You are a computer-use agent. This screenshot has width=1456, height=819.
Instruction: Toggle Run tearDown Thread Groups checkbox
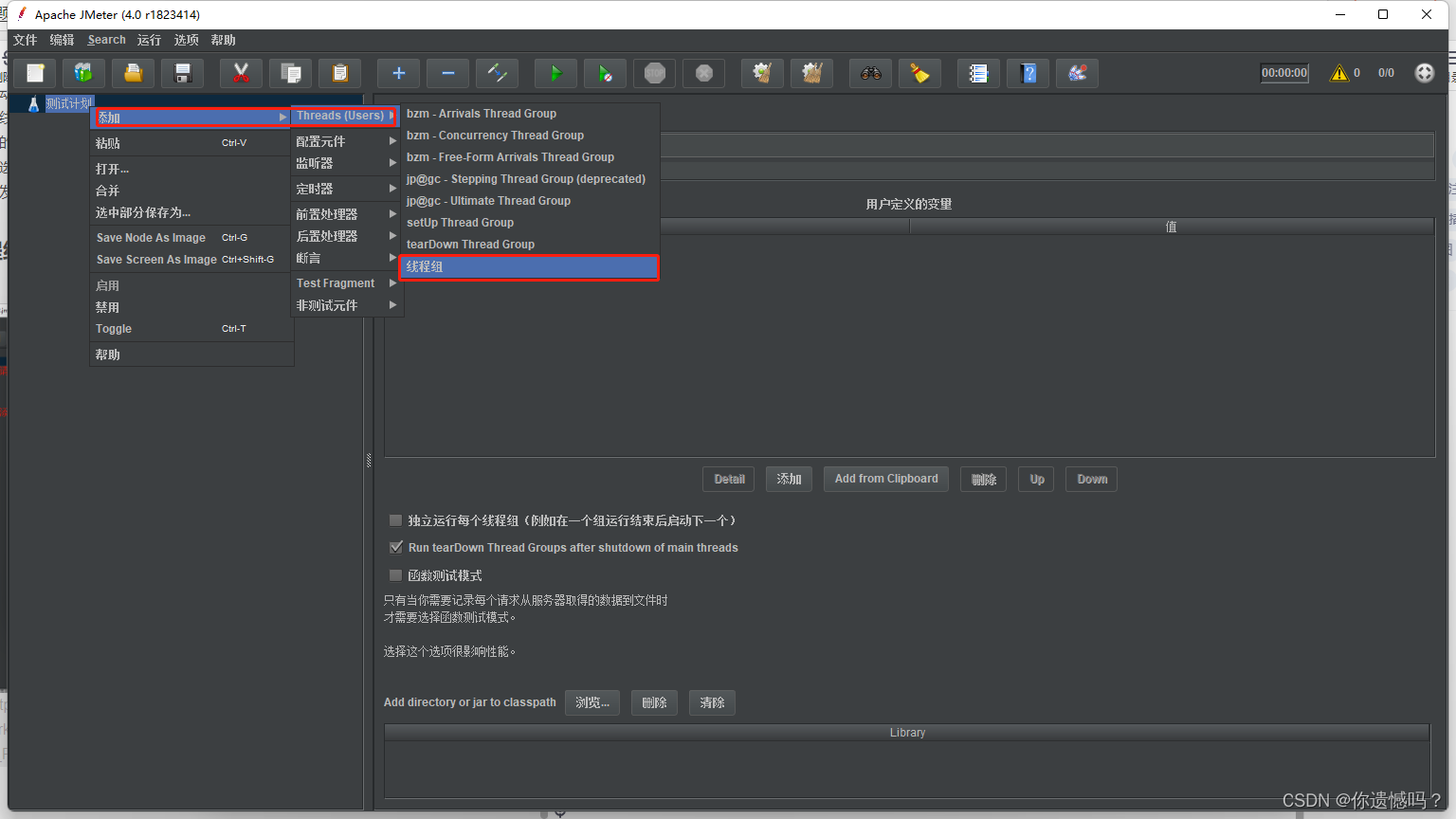pyautogui.click(x=396, y=547)
